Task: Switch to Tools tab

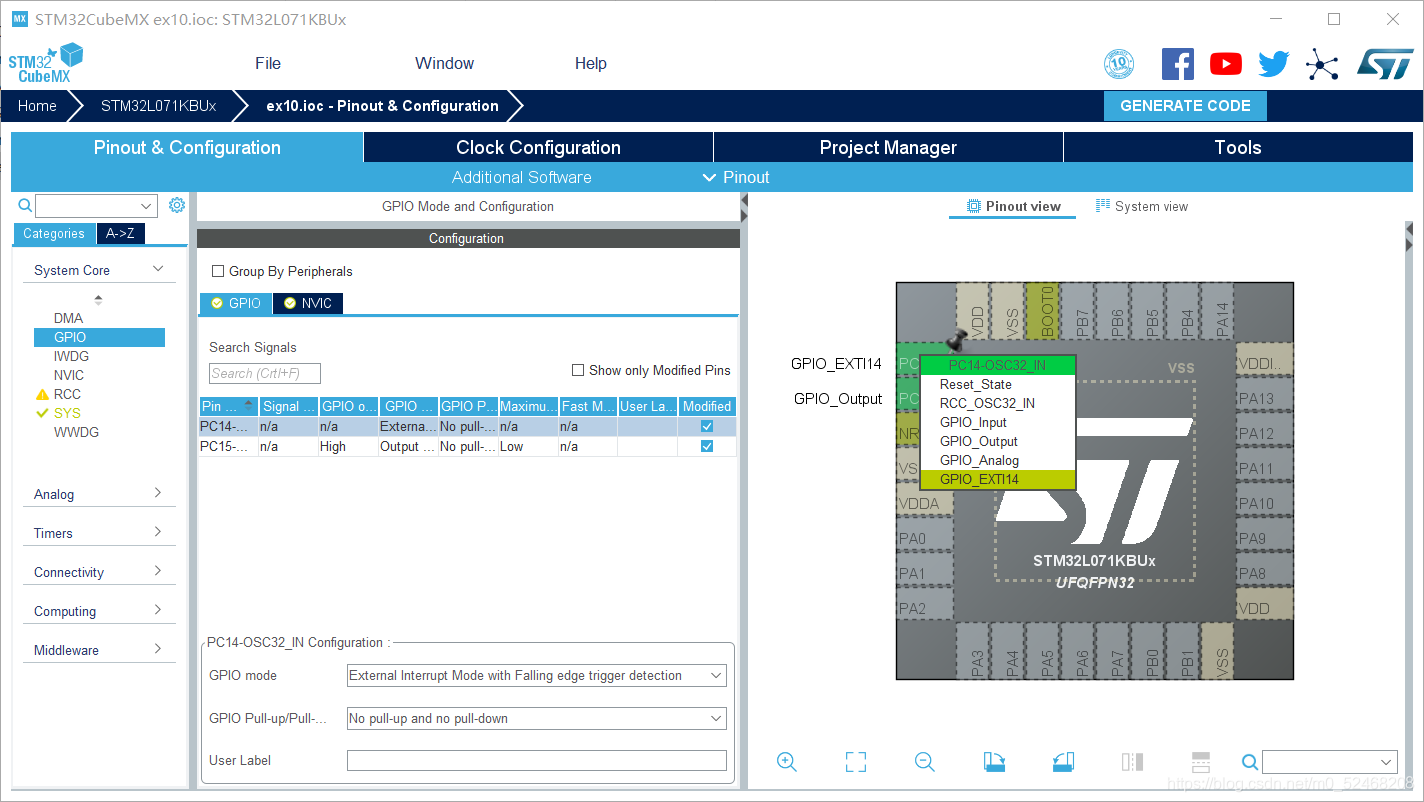Action: point(1238,147)
